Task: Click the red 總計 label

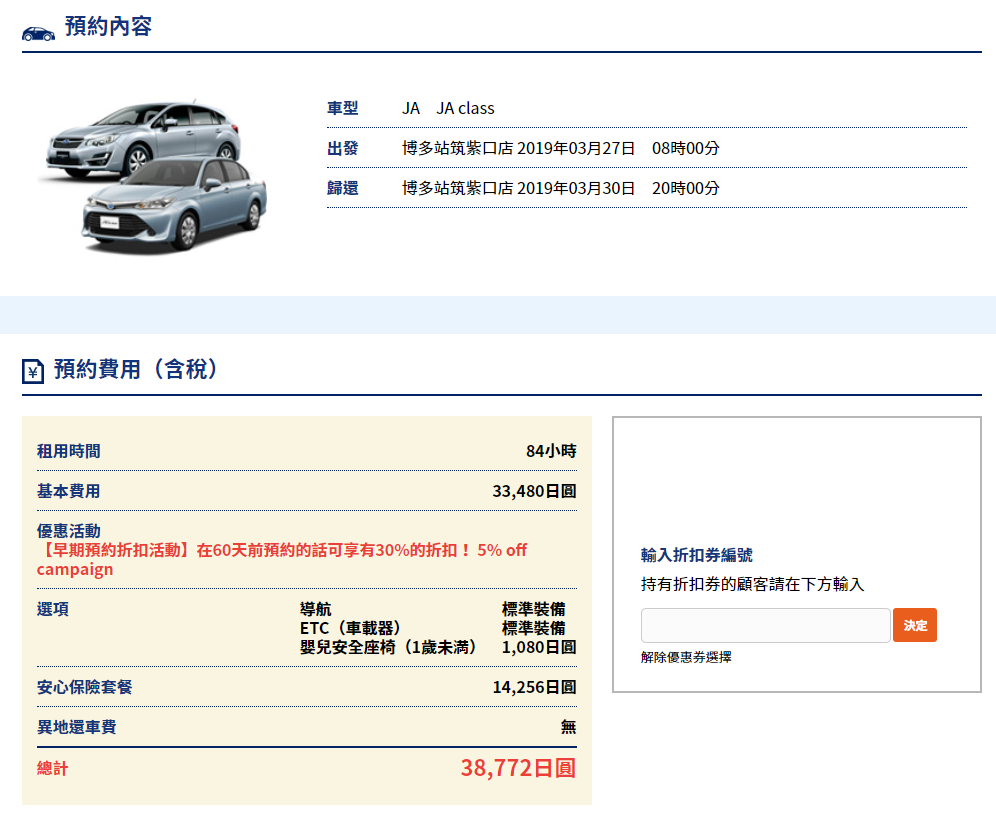Action: click(53, 769)
